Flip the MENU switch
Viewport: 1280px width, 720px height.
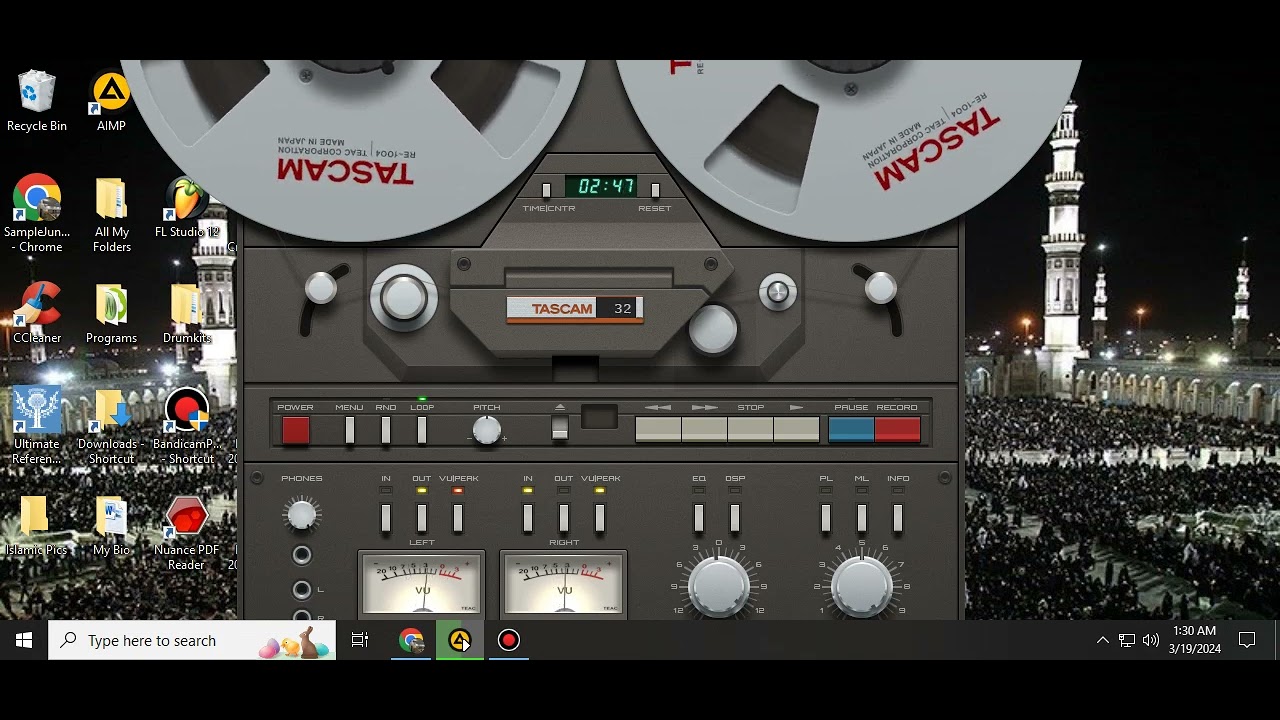(350, 430)
